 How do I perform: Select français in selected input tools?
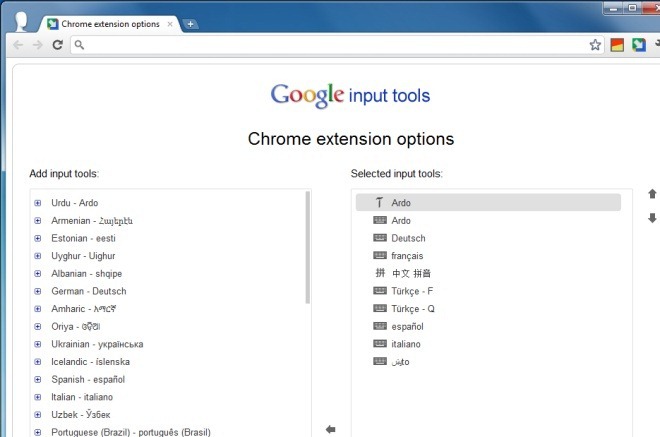[407, 256]
